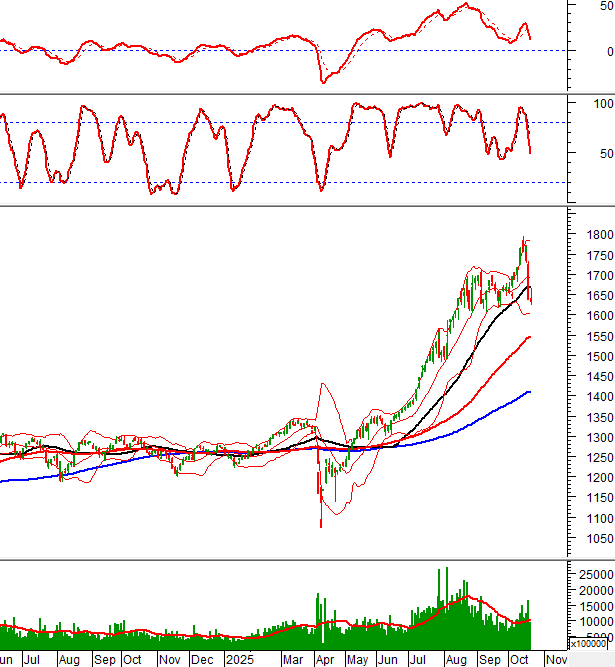Click the May label on the time axis

point(357,660)
